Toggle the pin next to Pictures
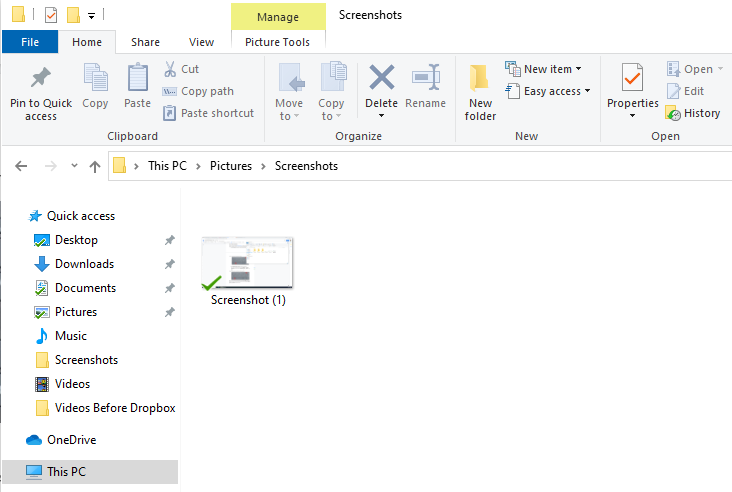 (169, 312)
